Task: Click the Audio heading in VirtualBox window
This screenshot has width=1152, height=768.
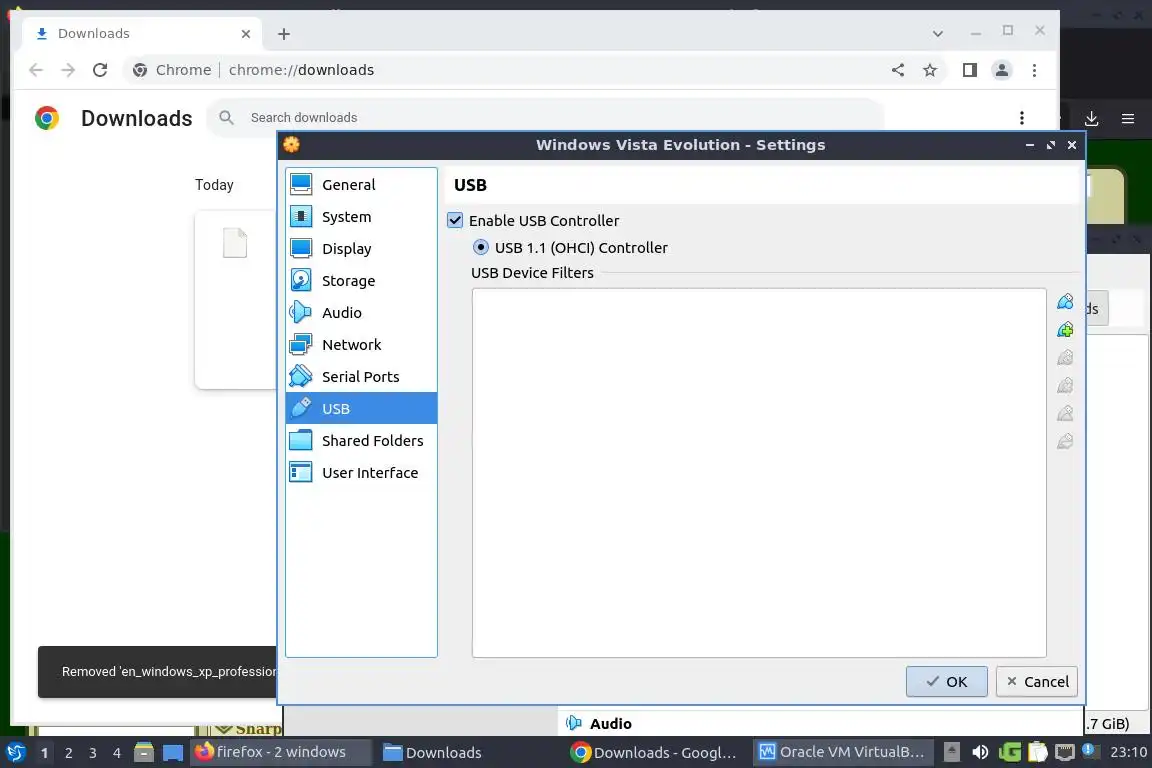Action: [x=611, y=723]
